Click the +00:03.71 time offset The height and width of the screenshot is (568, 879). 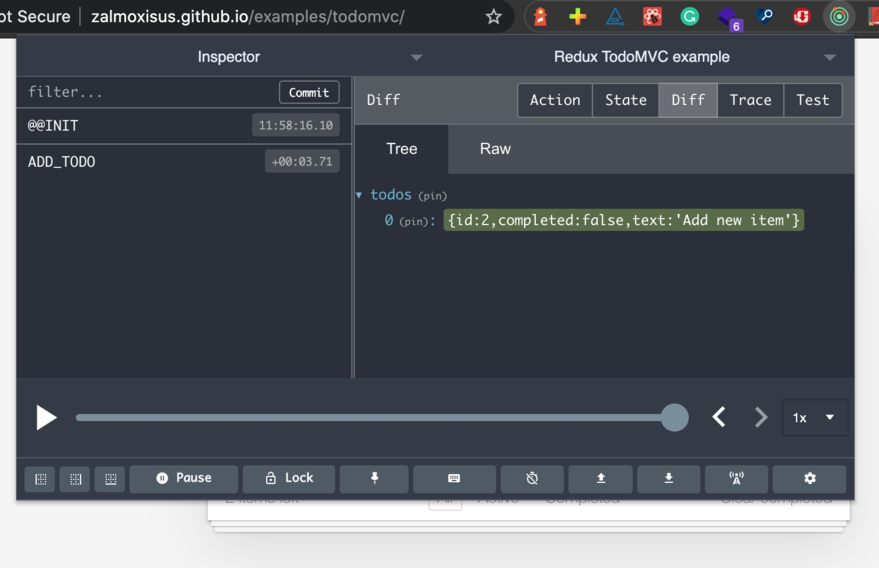click(302, 161)
